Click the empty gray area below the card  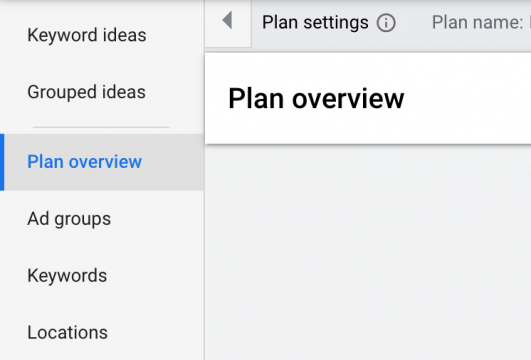[368, 252]
